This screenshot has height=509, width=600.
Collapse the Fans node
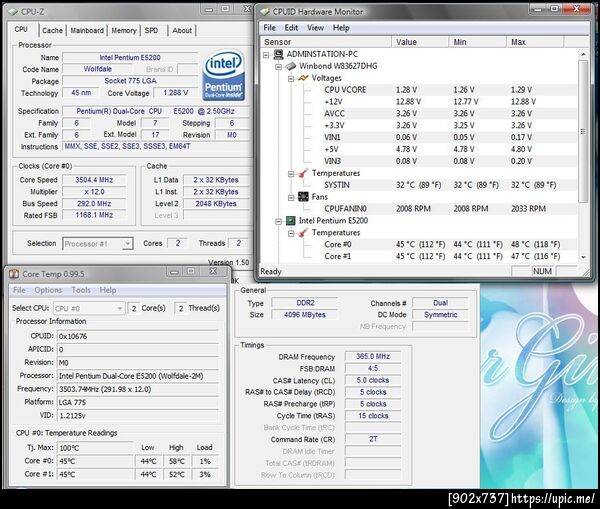click(291, 198)
